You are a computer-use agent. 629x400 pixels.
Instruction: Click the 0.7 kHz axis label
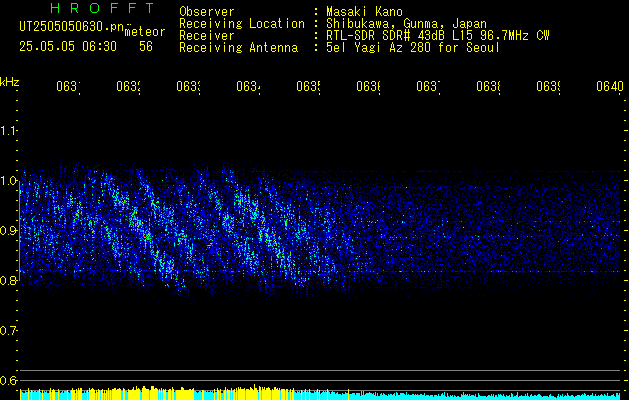click(8, 331)
